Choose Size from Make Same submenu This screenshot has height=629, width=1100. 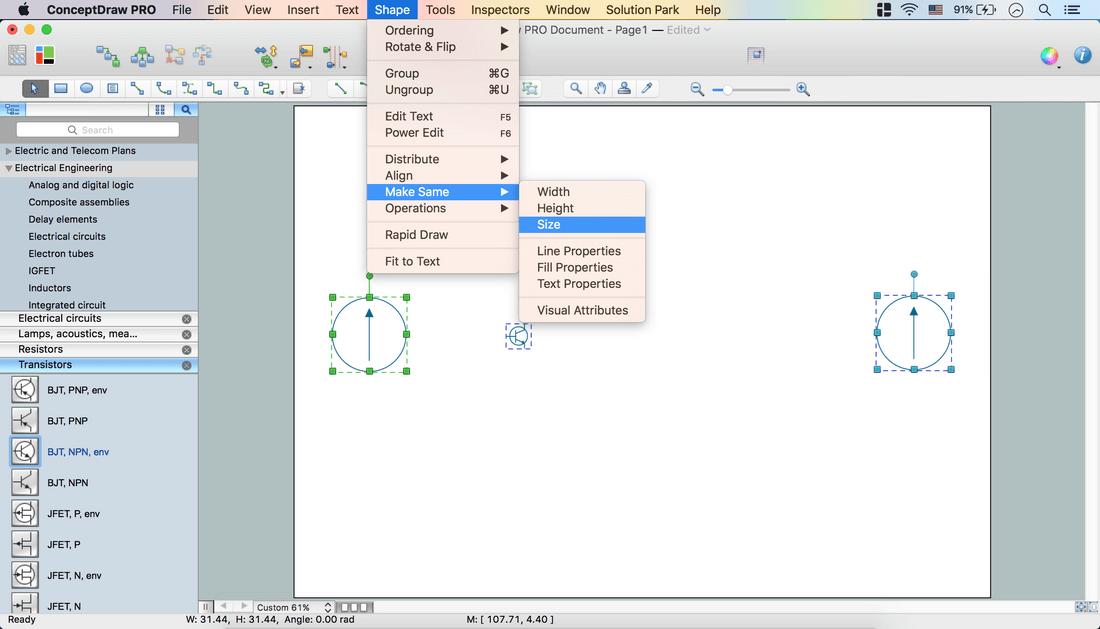pos(549,225)
